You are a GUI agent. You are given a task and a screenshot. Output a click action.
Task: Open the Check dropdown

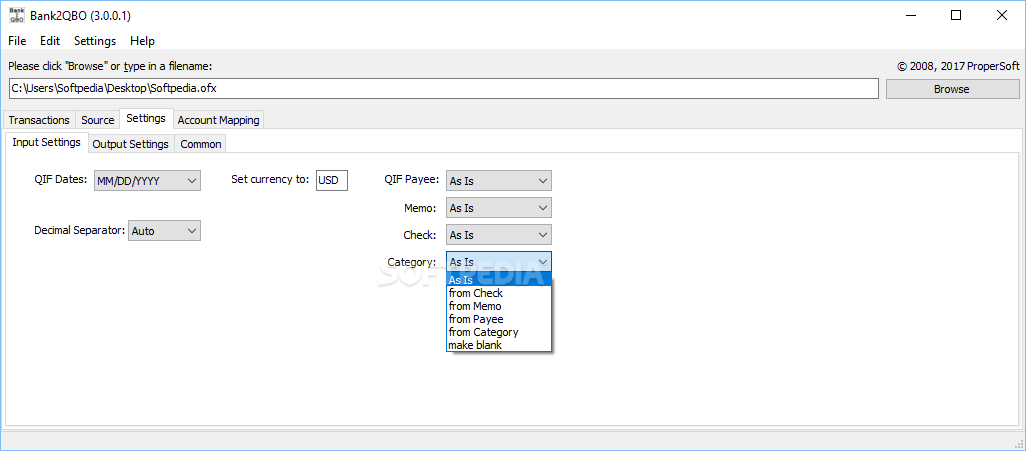click(x=499, y=234)
